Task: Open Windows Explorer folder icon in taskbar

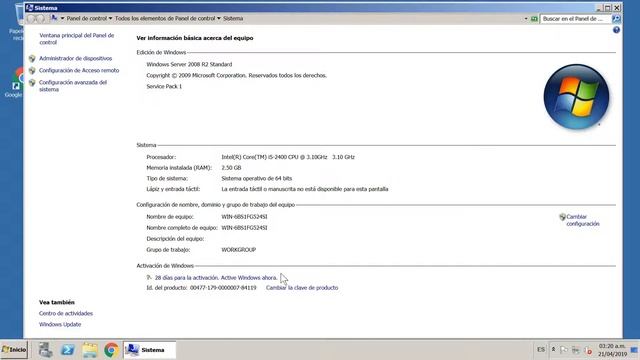Action: click(90, 350)
